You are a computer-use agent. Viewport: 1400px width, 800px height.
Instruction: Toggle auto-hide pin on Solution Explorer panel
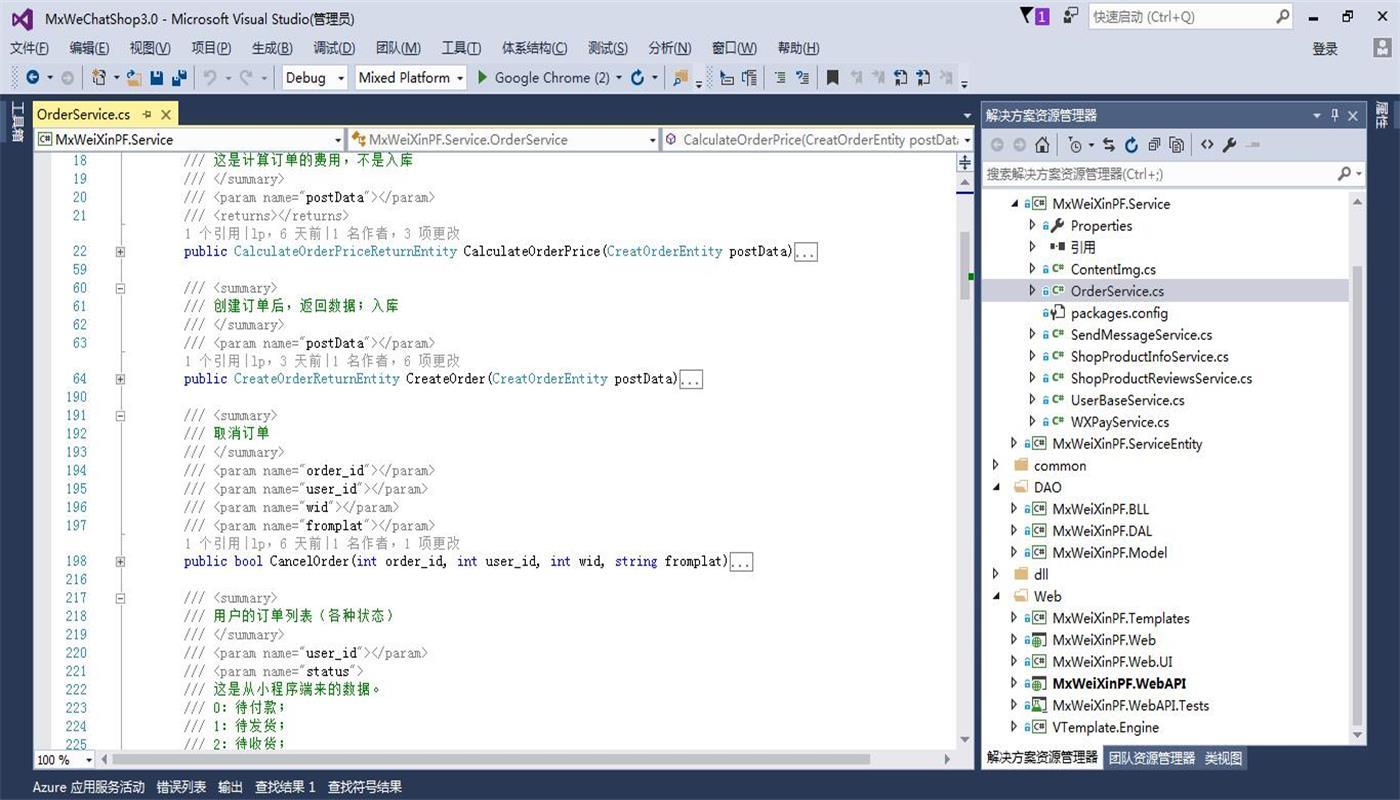coord(1335,115)
